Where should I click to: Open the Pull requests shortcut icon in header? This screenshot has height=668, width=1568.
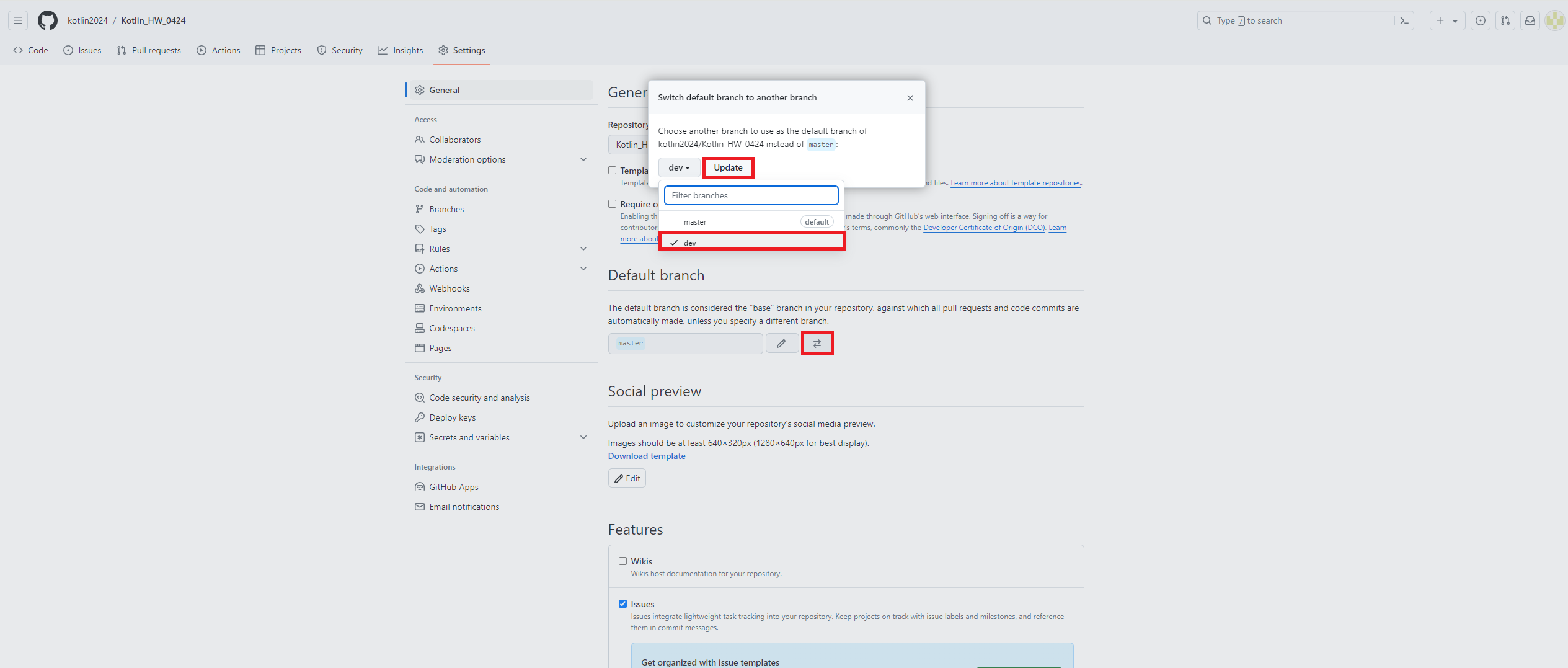(x=1505, y=20)
